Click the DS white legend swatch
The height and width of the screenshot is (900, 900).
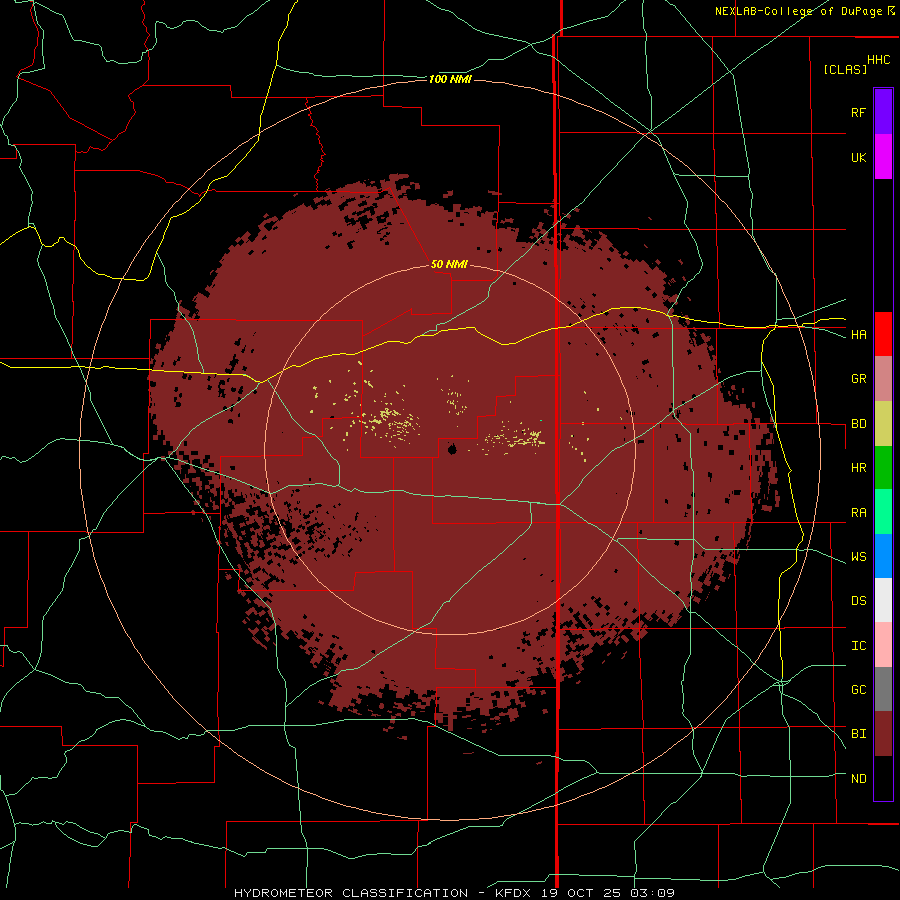(x=883, y=600)
